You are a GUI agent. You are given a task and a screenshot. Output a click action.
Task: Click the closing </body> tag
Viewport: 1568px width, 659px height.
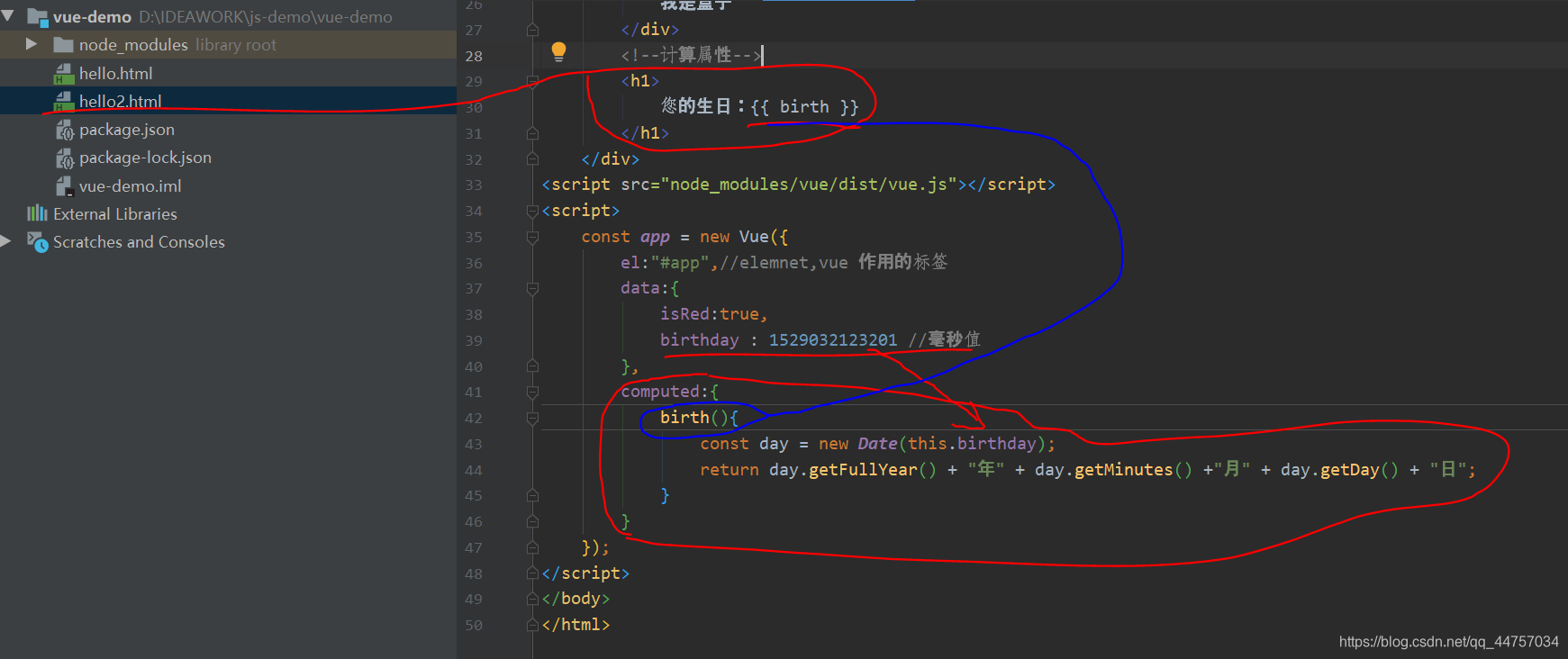tap(576, 599)
